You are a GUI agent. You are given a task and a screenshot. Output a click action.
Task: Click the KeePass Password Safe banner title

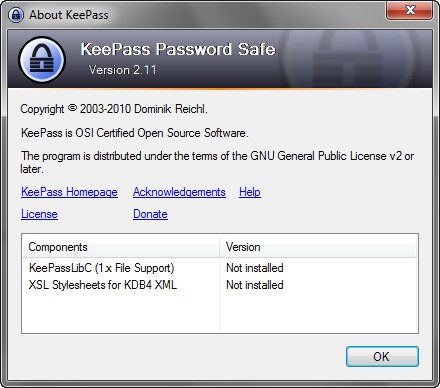[x=178, y=49]
